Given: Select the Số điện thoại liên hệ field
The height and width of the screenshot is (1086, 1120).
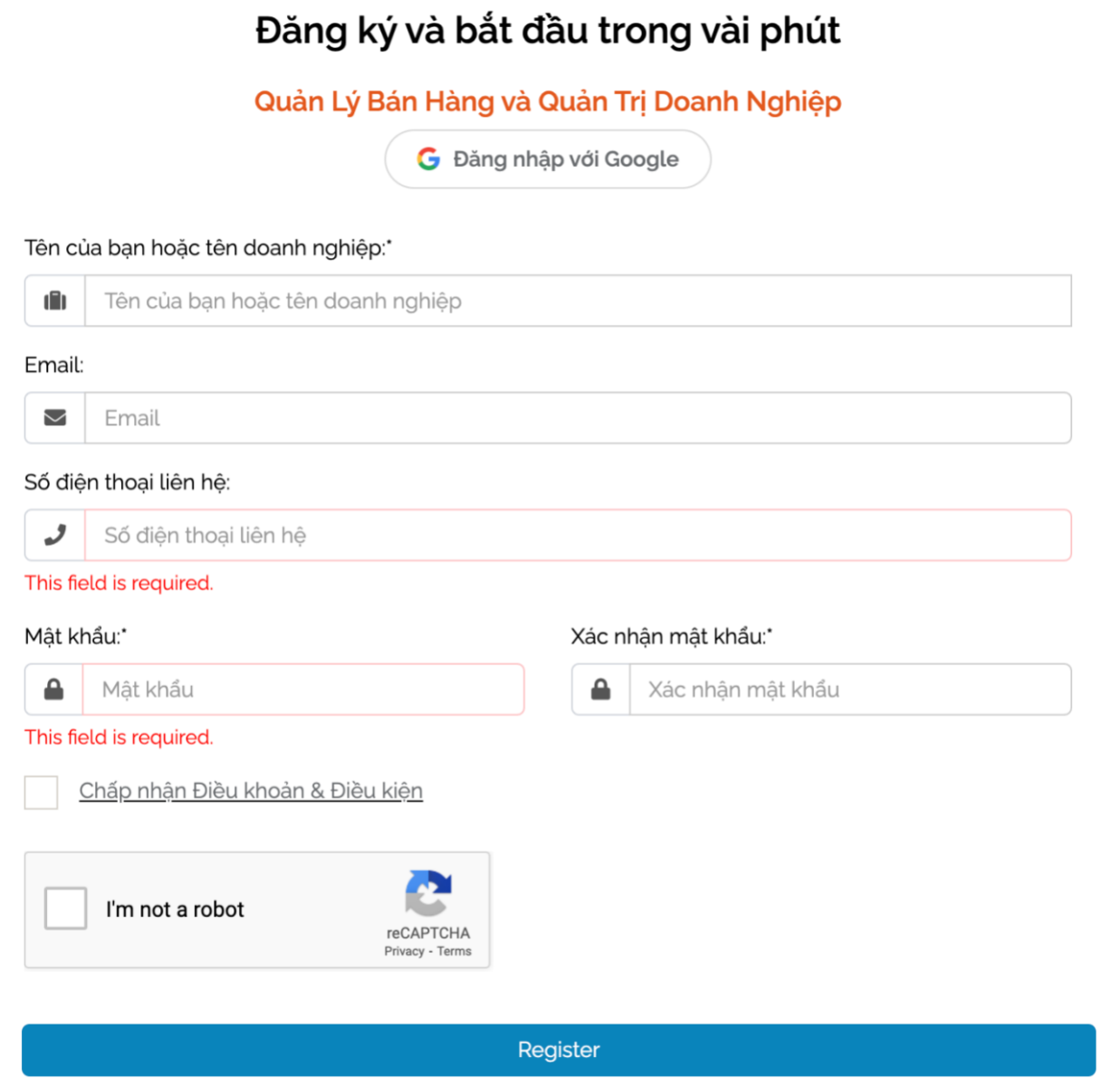Looking at the screenshot, I should coord(578,536).
